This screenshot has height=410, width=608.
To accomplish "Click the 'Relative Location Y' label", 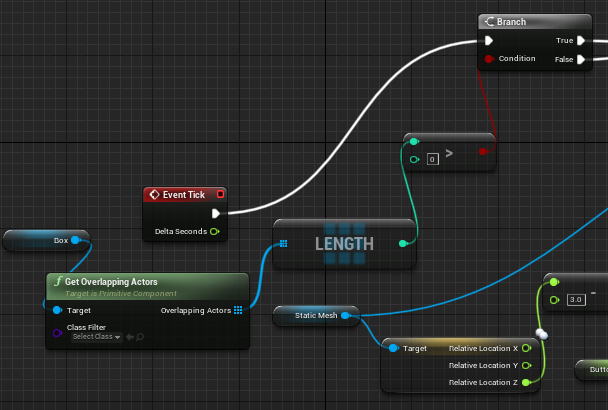I will click(x=483, y=365).
